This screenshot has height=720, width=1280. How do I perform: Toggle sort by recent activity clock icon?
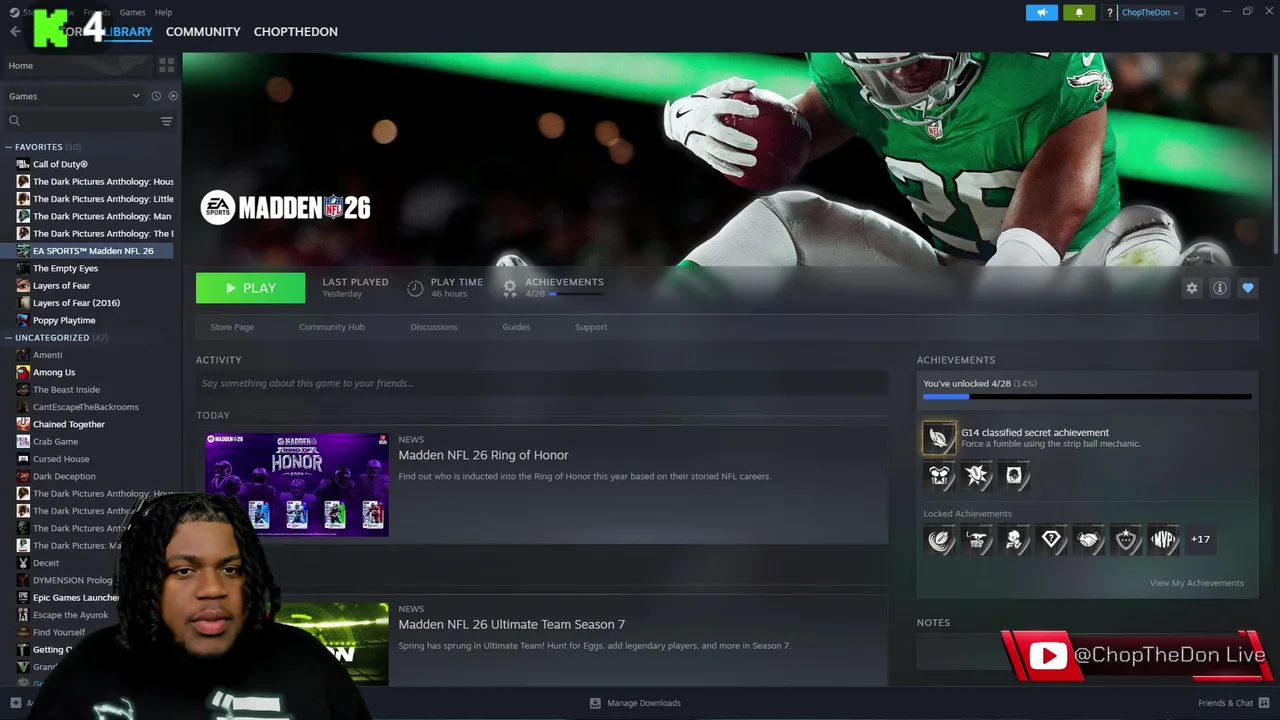pos(156,96)
